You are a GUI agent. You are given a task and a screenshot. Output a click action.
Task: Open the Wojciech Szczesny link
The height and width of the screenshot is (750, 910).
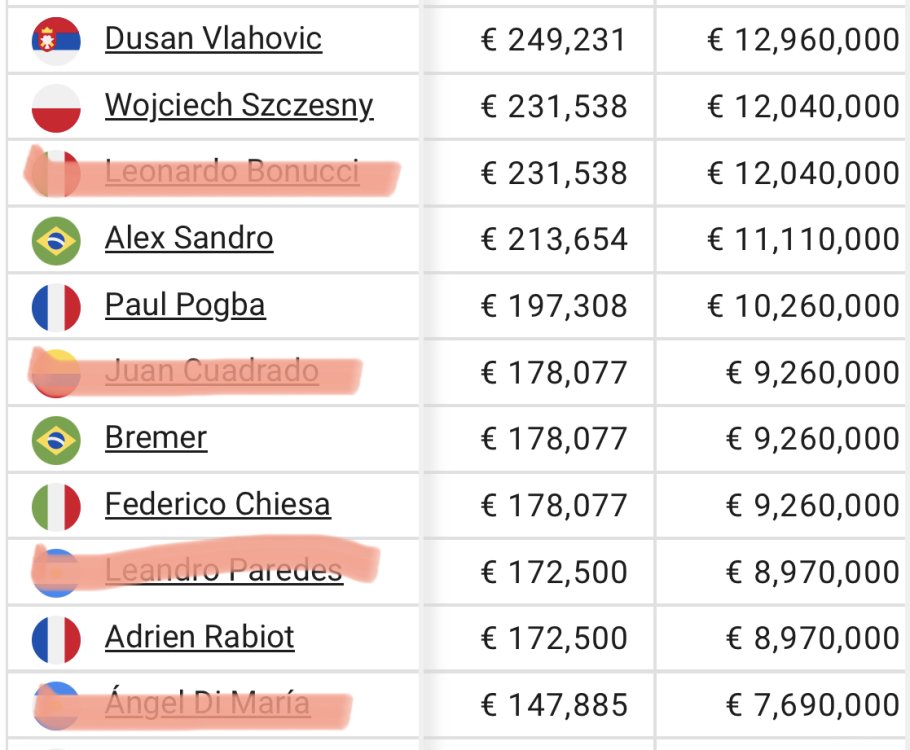pos(239,106)
